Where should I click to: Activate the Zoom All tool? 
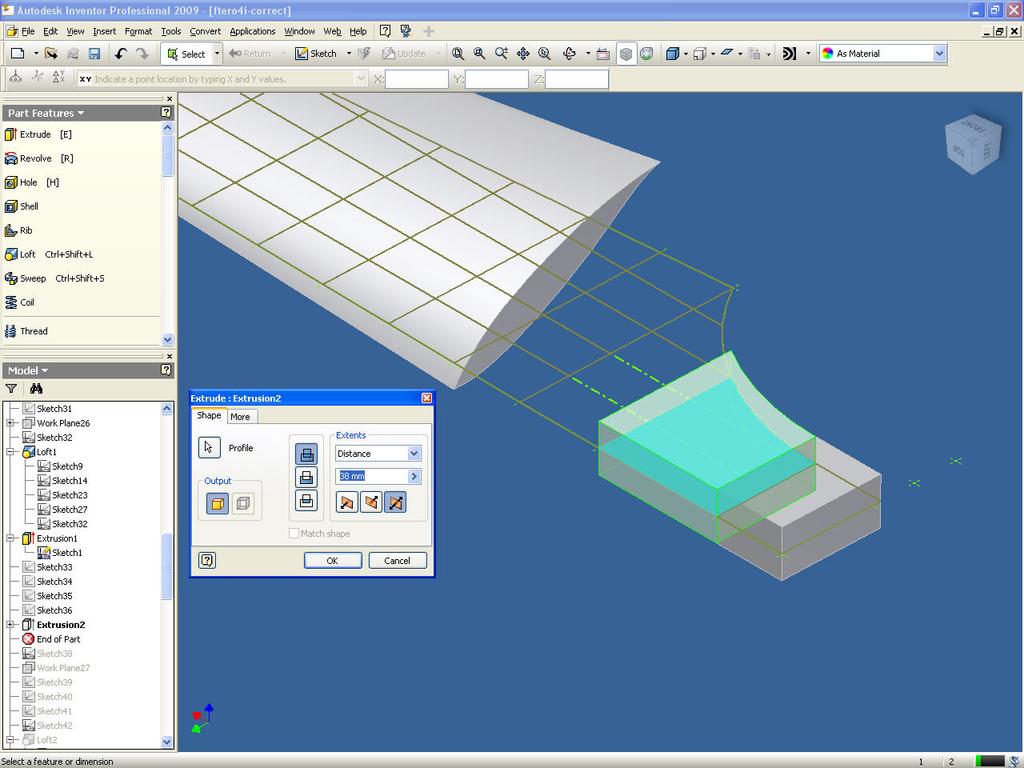coord(458,54)
